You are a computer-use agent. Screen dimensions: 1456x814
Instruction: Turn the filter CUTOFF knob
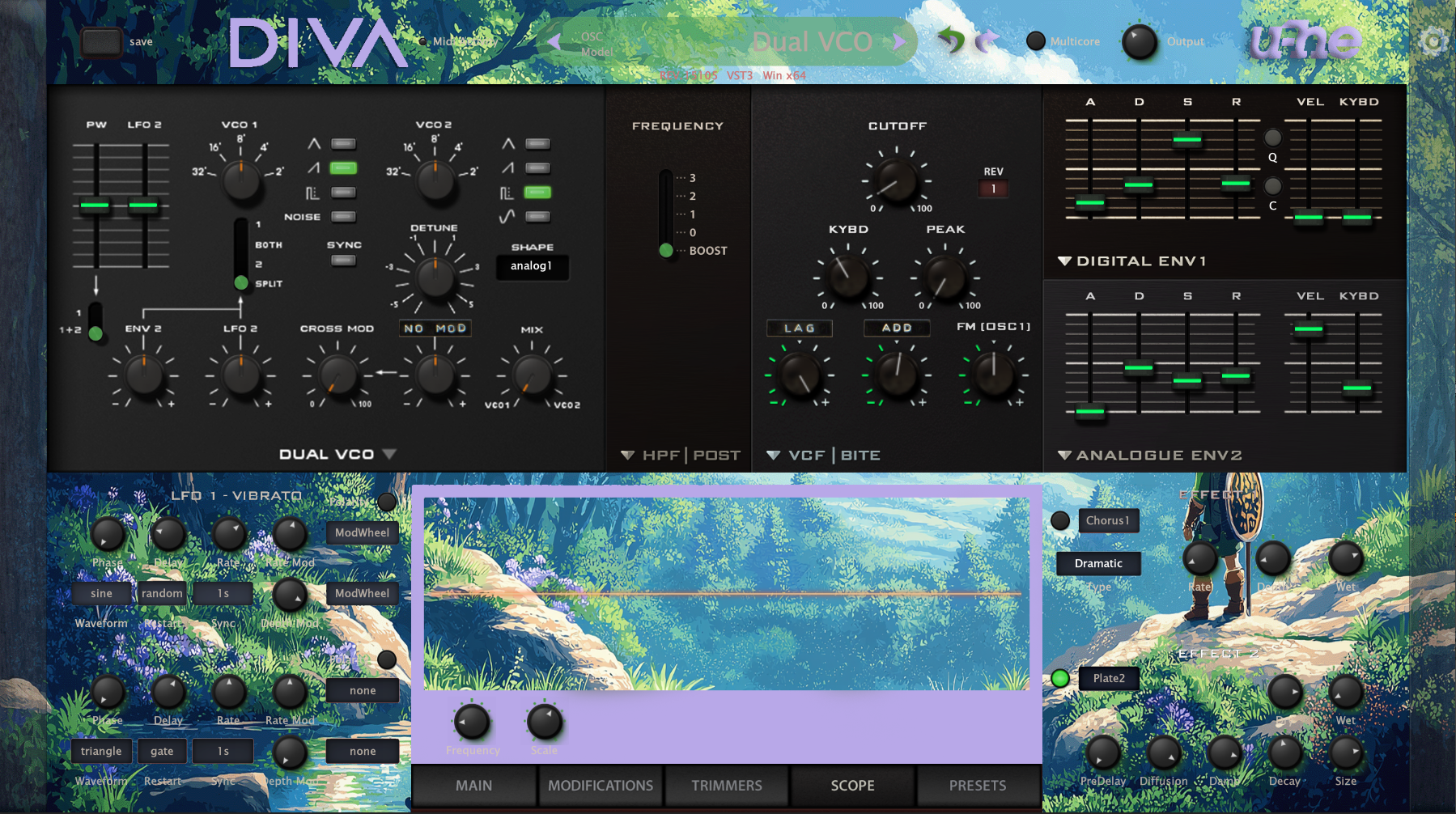pos(897,181)
